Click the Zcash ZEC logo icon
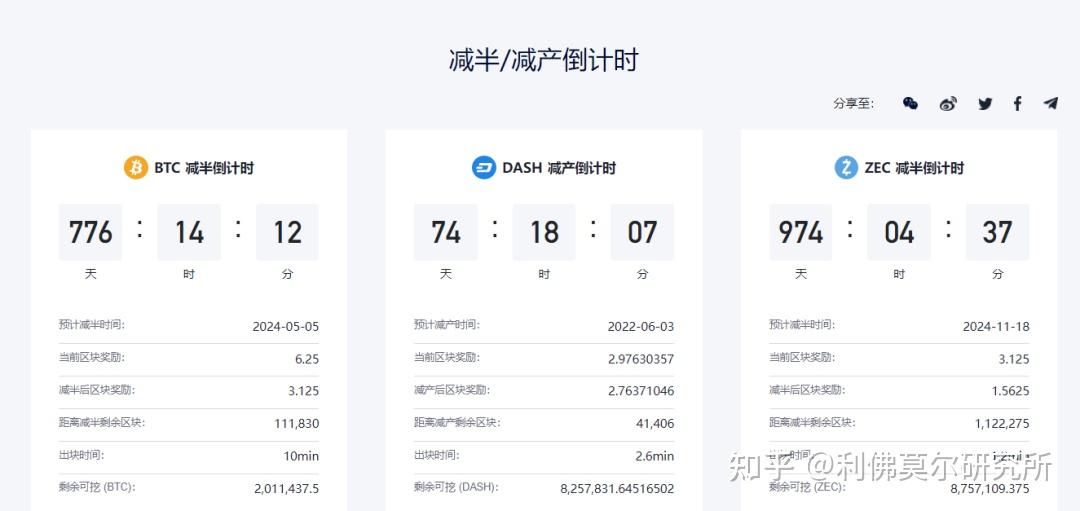 coord(846,167)
